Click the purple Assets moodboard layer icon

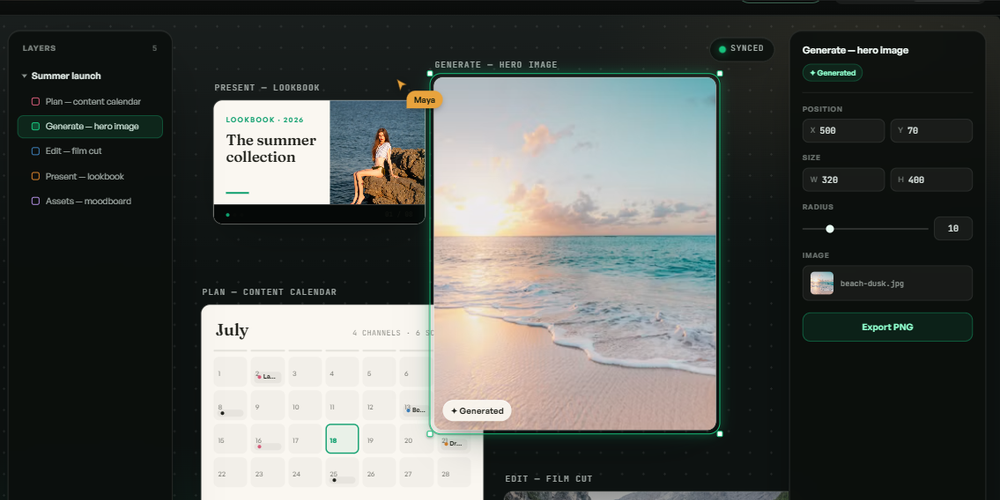pos(36,201)
